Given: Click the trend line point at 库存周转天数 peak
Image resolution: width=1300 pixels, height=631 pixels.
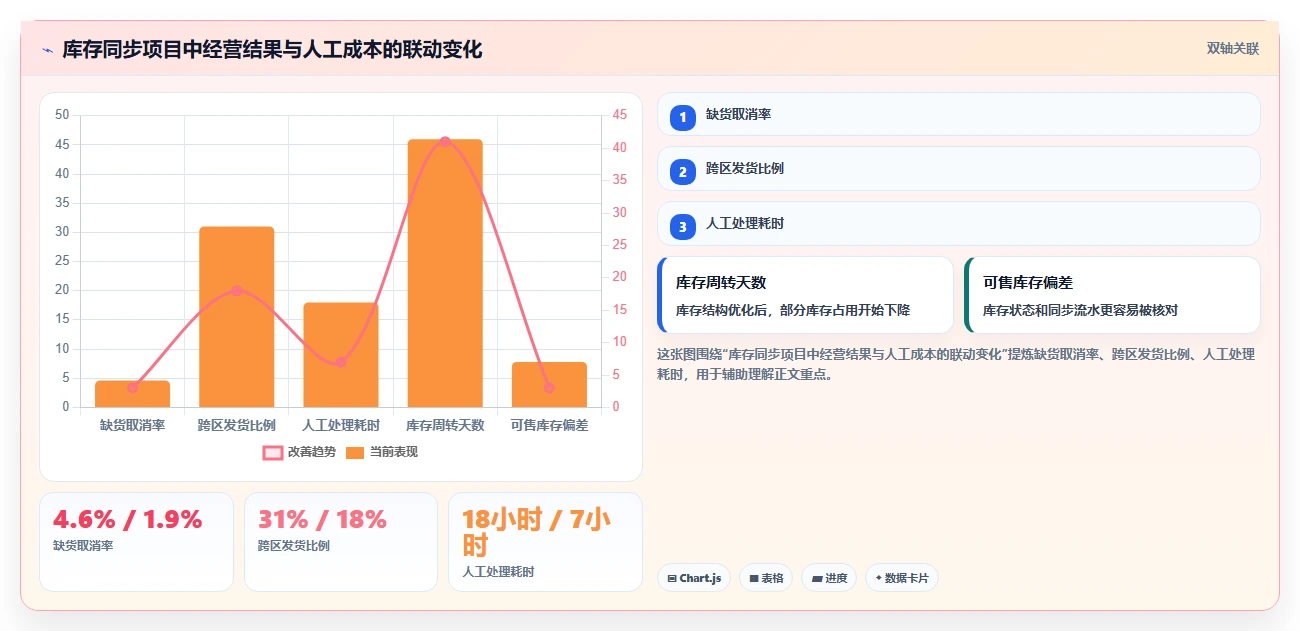Looking at the screenshot, I should (x=445, y=141).
